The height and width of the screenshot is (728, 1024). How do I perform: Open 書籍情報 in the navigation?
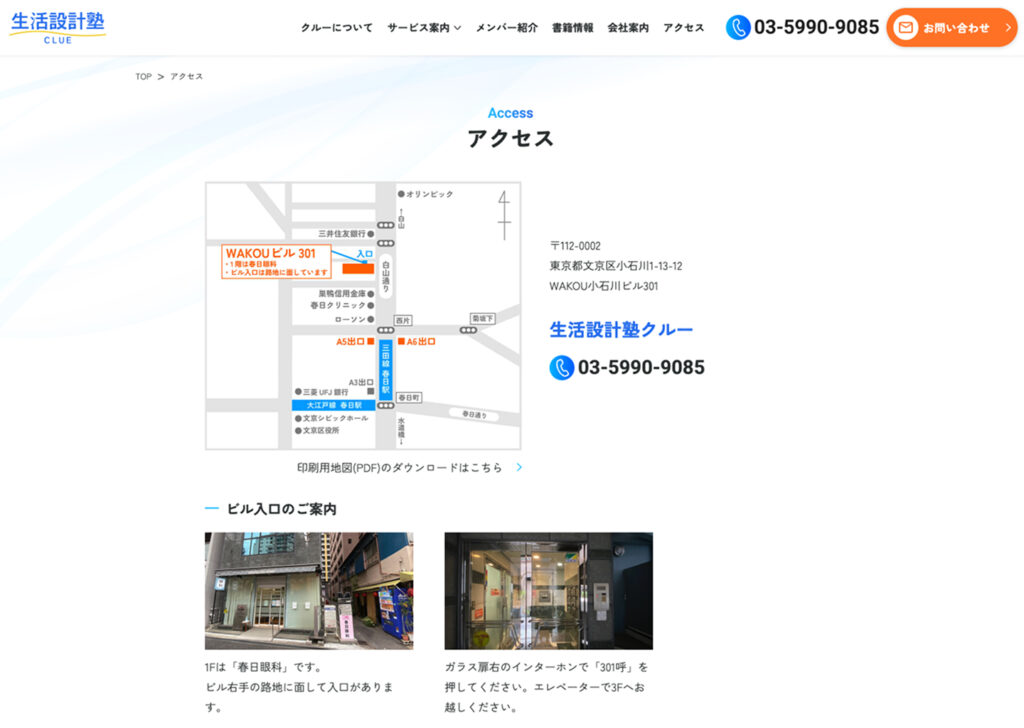tap(572, 28)
